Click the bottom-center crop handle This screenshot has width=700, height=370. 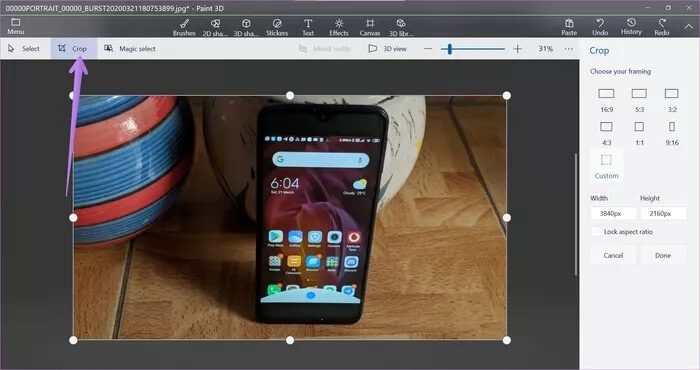click(x=290, y=340)
